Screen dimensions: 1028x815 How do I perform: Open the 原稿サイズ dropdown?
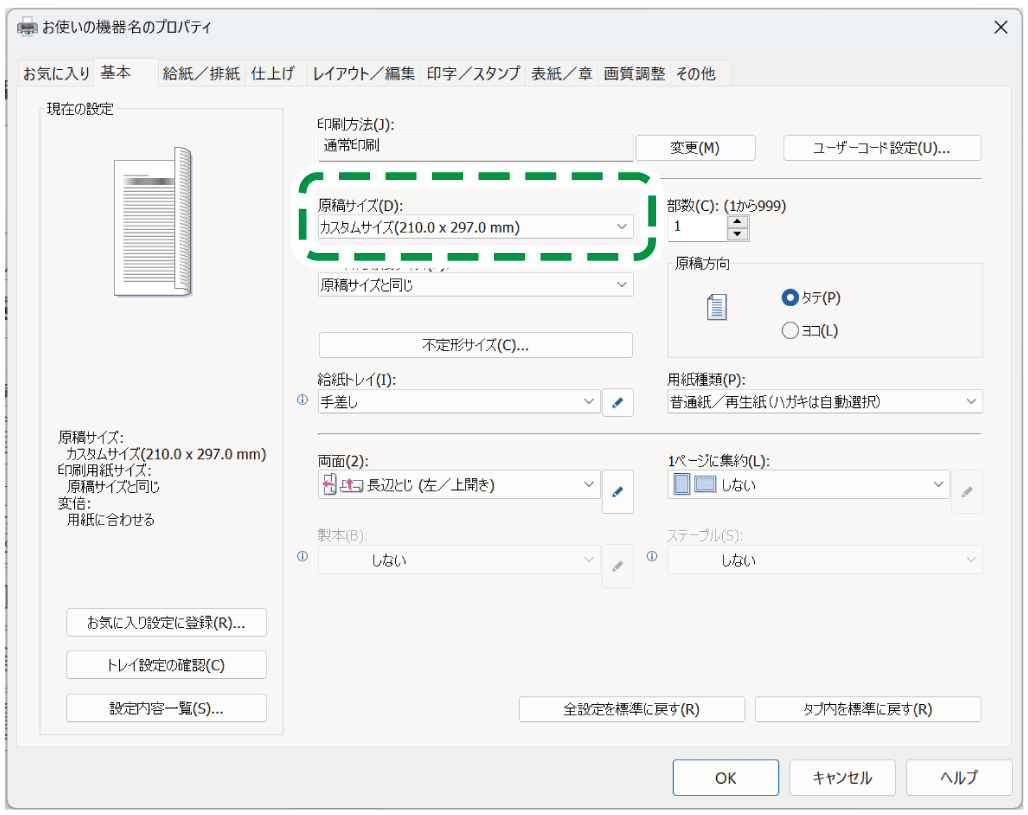475,228
